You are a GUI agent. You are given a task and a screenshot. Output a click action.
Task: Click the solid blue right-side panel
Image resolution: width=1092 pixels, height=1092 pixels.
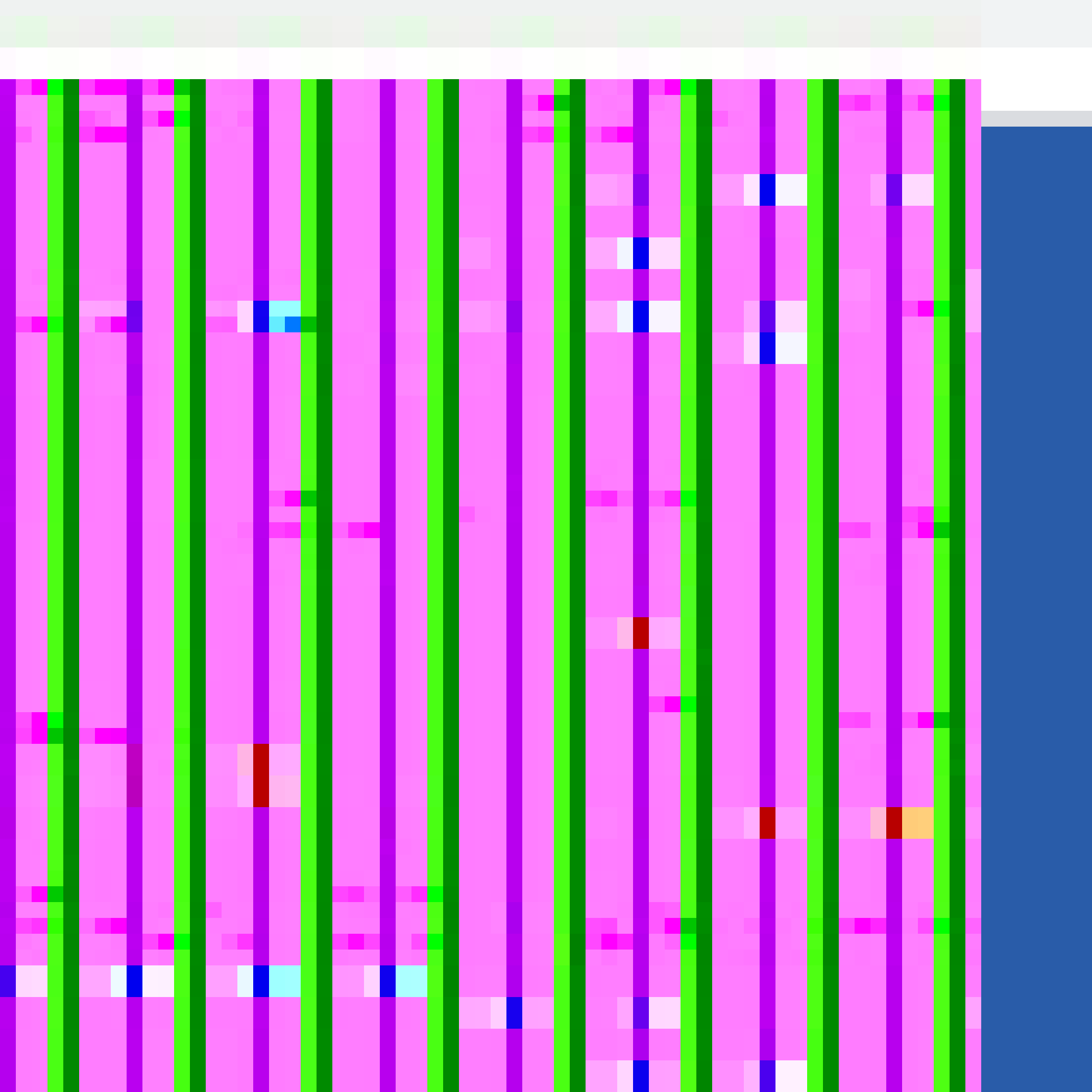click(x=1036, y=565)
